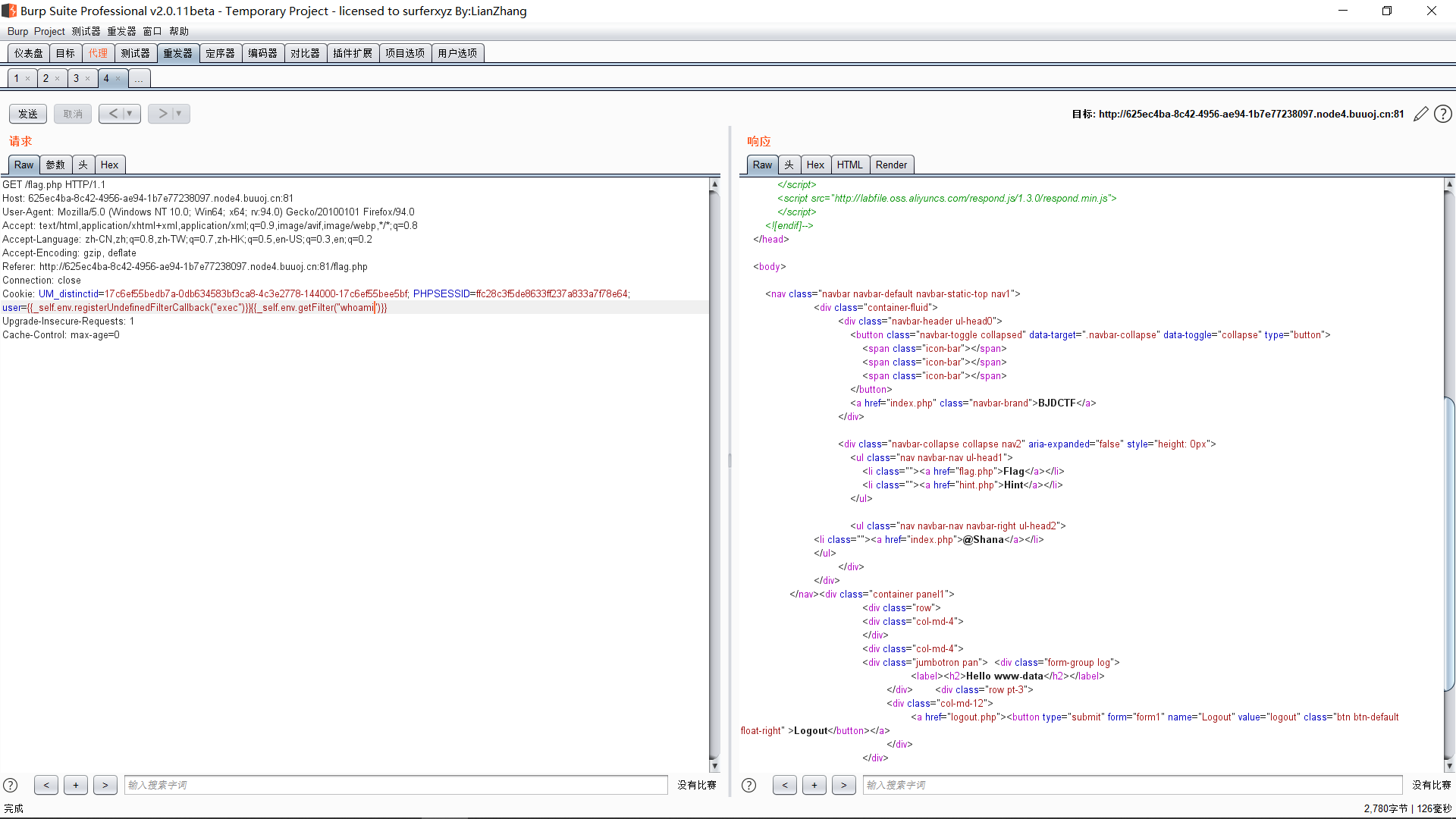The image size is (1456, 819).
Task: Expand the forward history dropdown arrow
Action: point(179,114)
